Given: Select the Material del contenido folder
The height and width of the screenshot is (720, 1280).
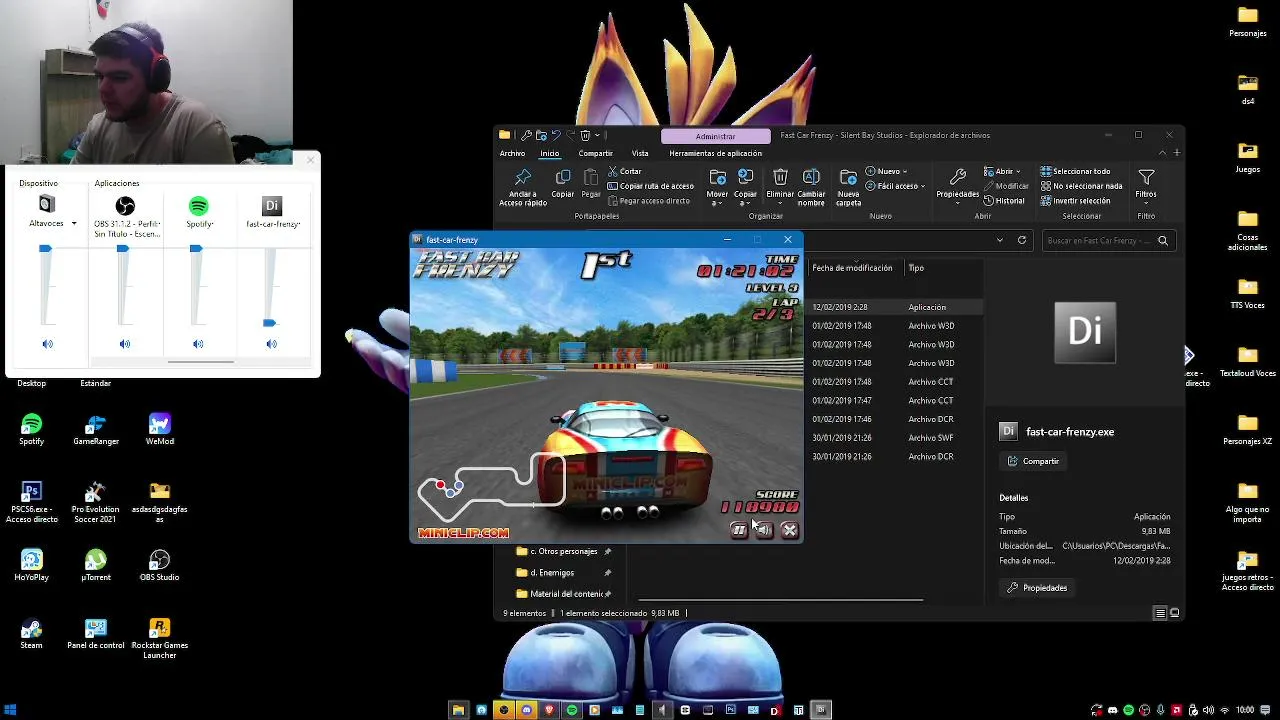Looking at the screenshot, I should pyautogui.click(x=563, y=594).
